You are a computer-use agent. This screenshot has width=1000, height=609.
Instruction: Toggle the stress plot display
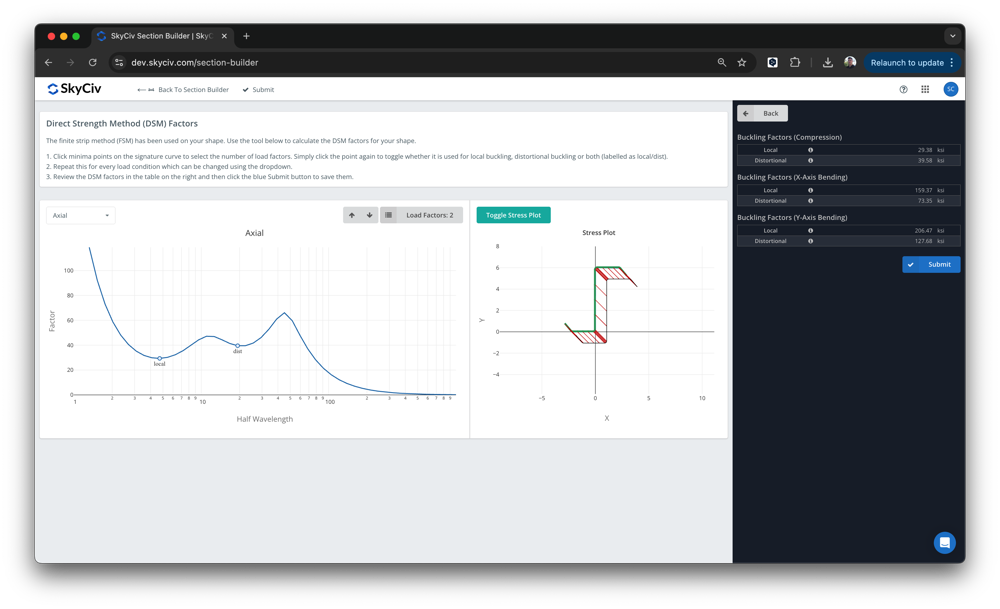pyautogui.click(x=513, y=215)
